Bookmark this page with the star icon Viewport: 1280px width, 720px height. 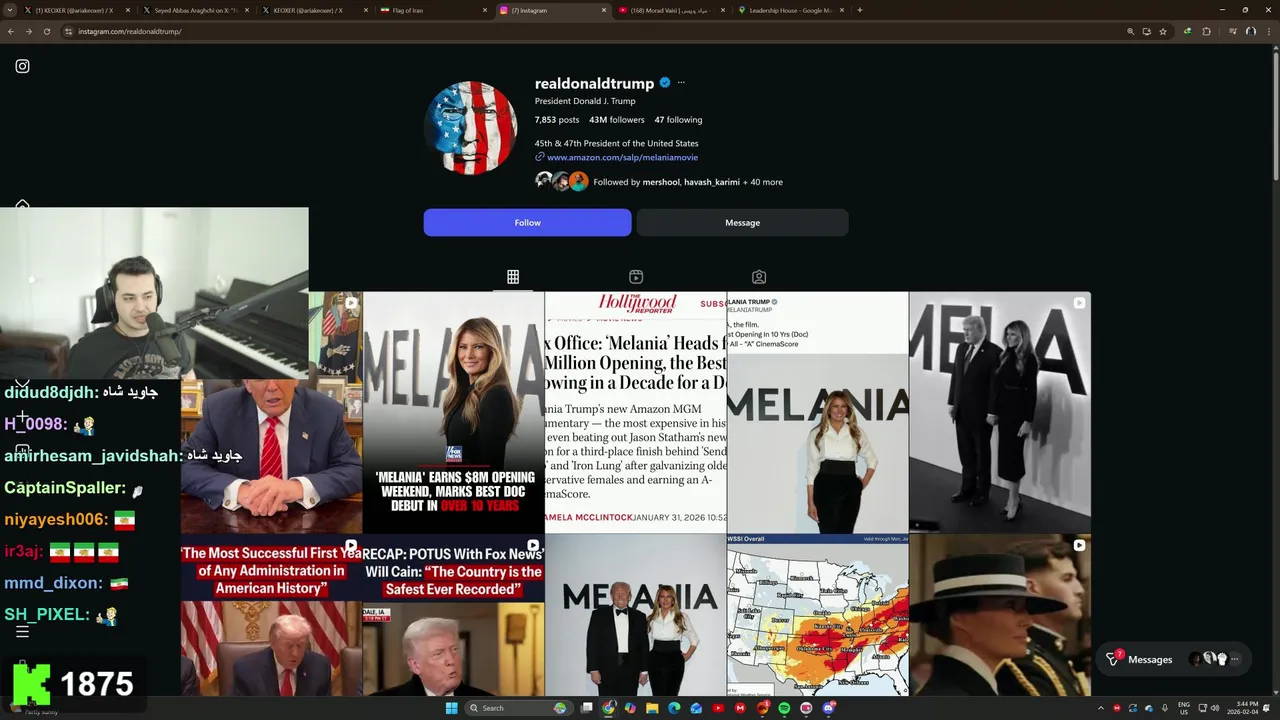coord(1163,31)
